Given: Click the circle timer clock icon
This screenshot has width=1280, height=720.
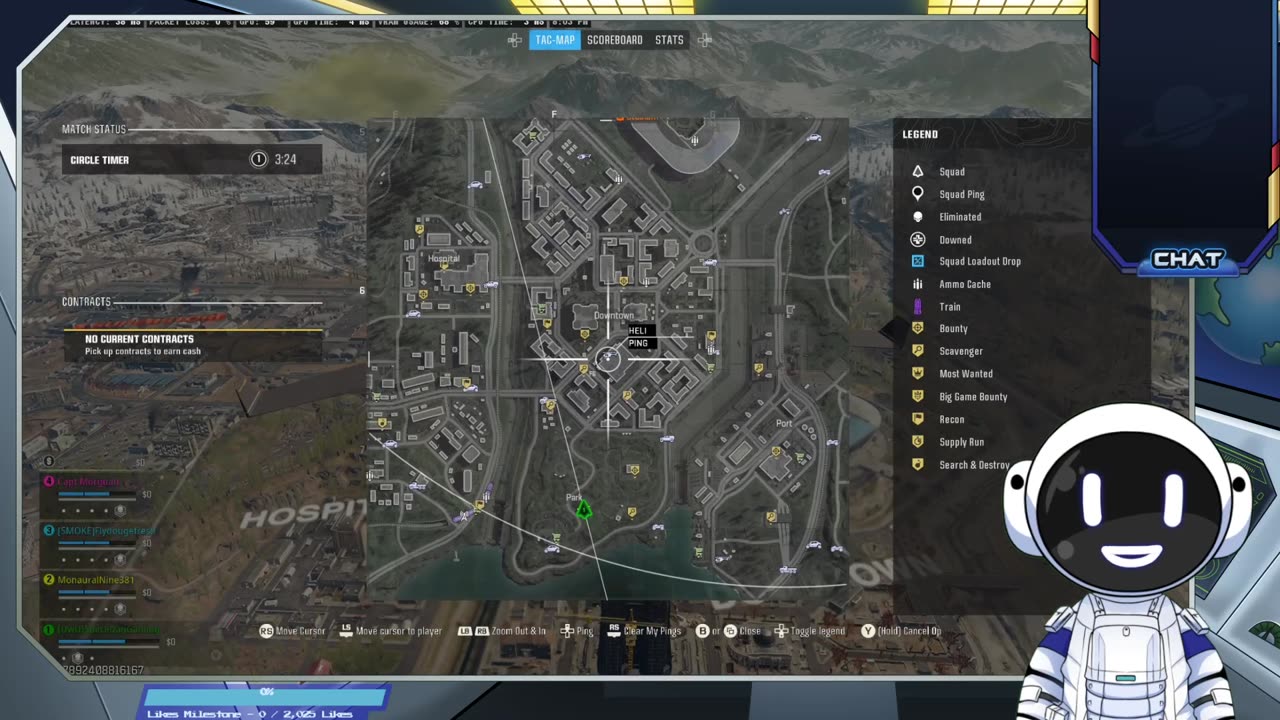Looking at the screenshot, I should 258,159.
